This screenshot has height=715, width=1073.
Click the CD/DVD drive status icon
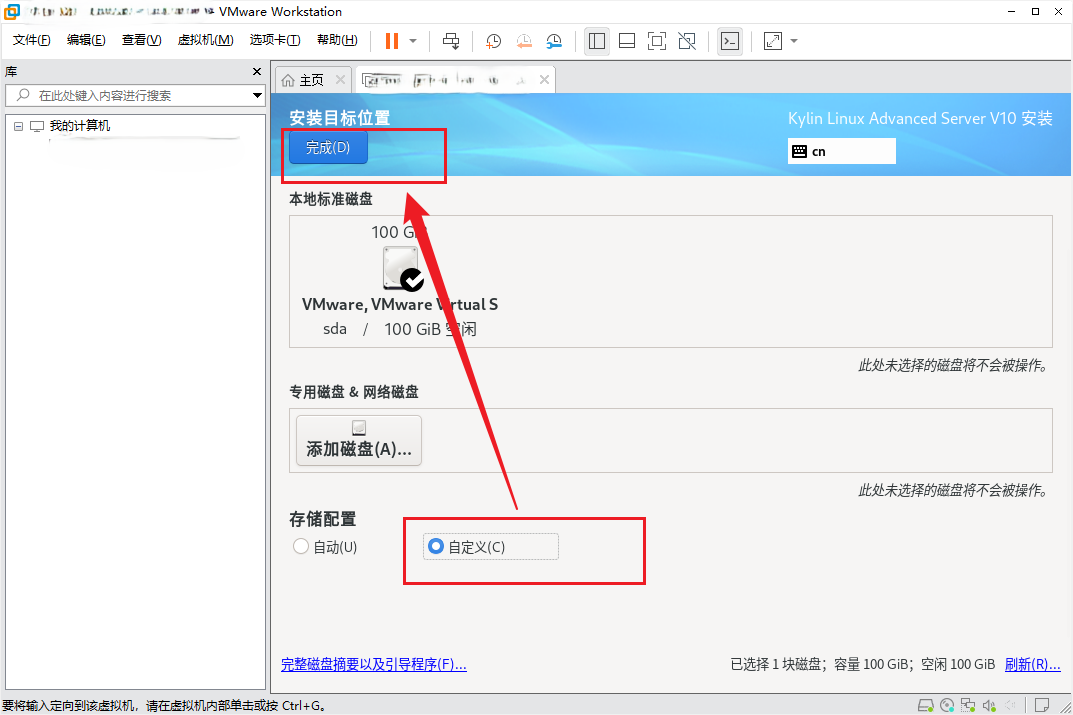coord(947,705)
